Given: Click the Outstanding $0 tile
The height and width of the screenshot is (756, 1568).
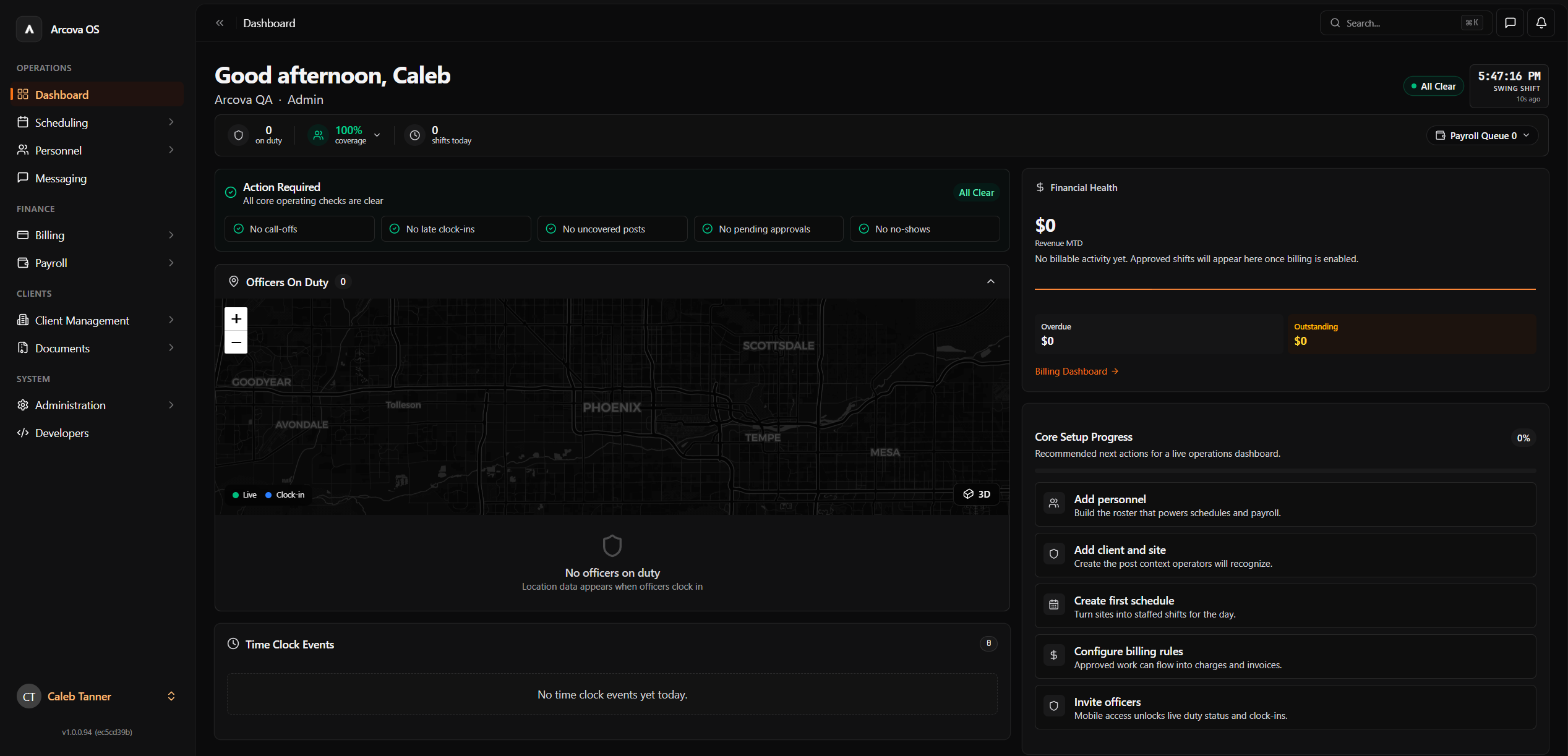Looking at the screenshot, I should 1412,334.
